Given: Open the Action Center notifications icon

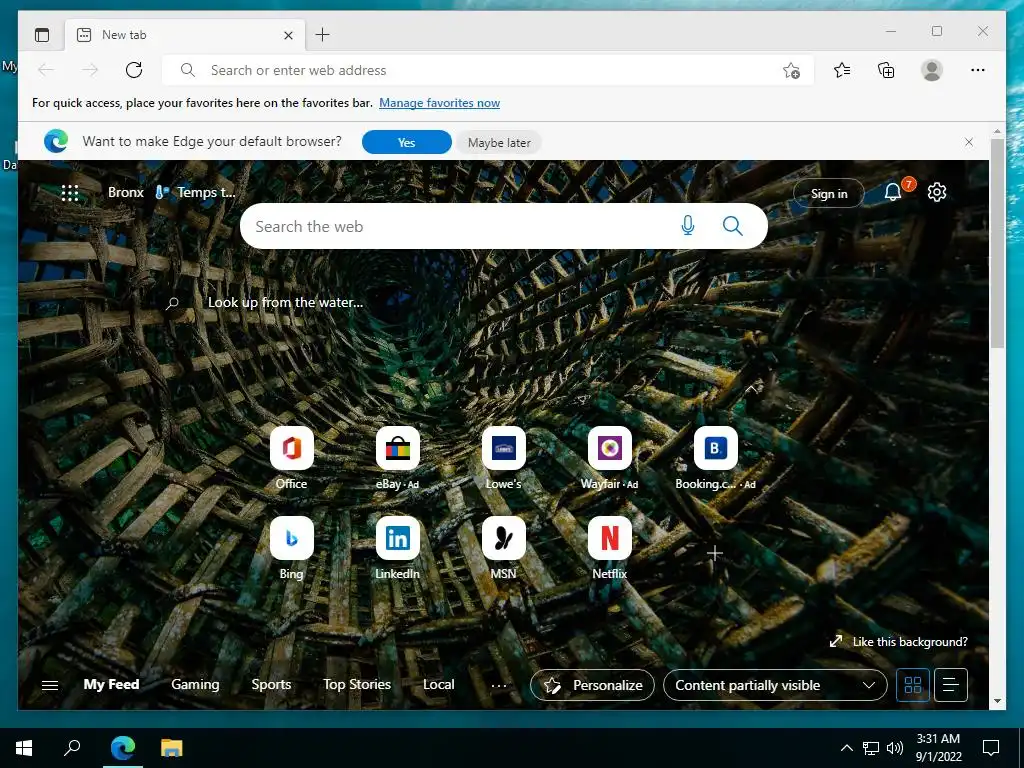Looking at the screenshot, I should [x=991, y=748].
